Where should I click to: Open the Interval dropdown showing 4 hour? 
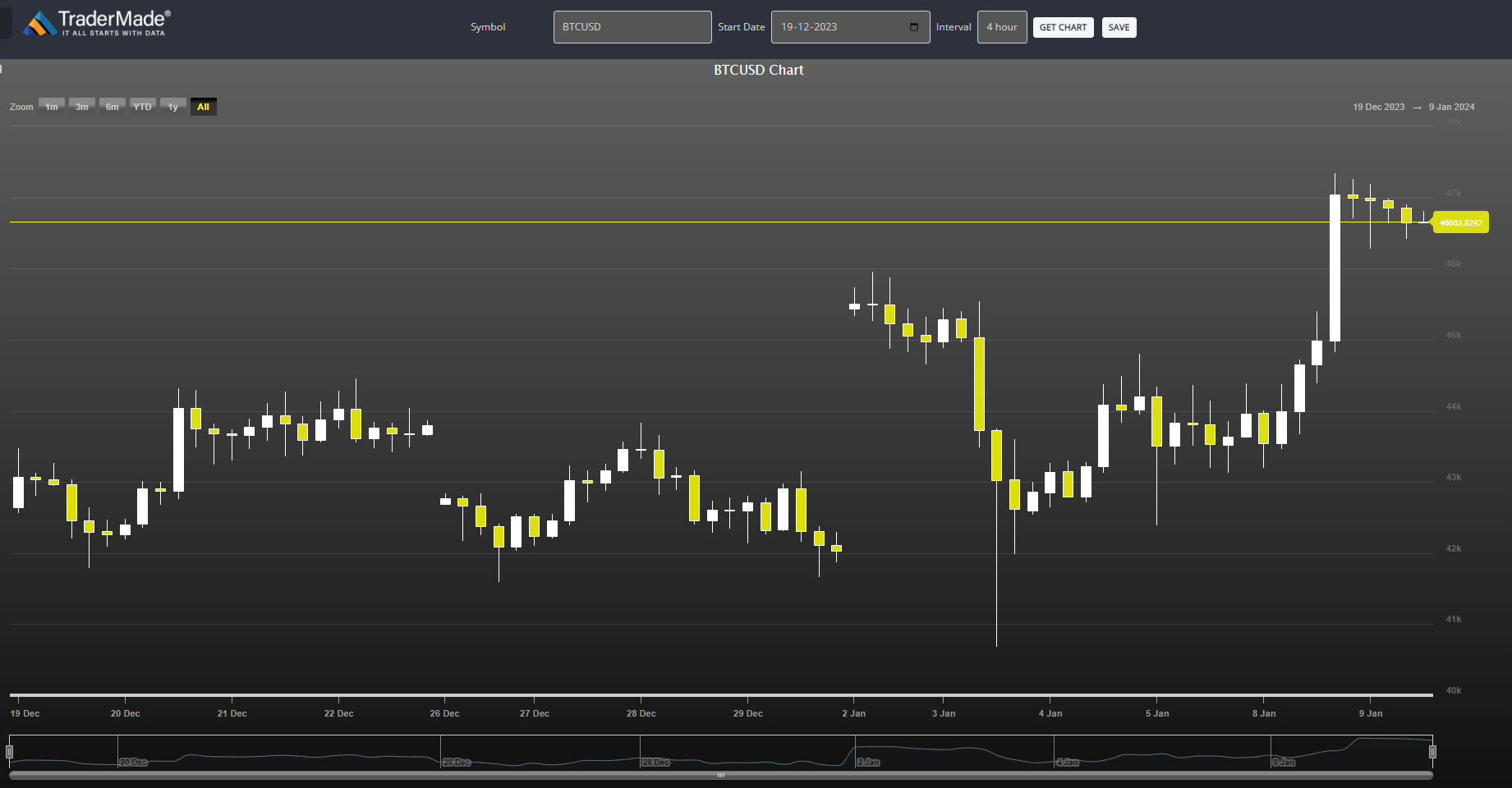tap(1002, 27)
